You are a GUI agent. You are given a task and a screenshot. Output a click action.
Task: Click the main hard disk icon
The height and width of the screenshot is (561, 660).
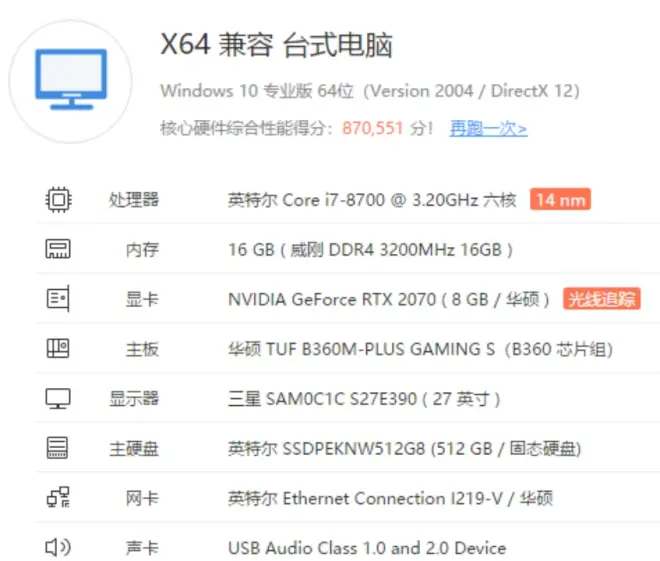tap(57, 449)
